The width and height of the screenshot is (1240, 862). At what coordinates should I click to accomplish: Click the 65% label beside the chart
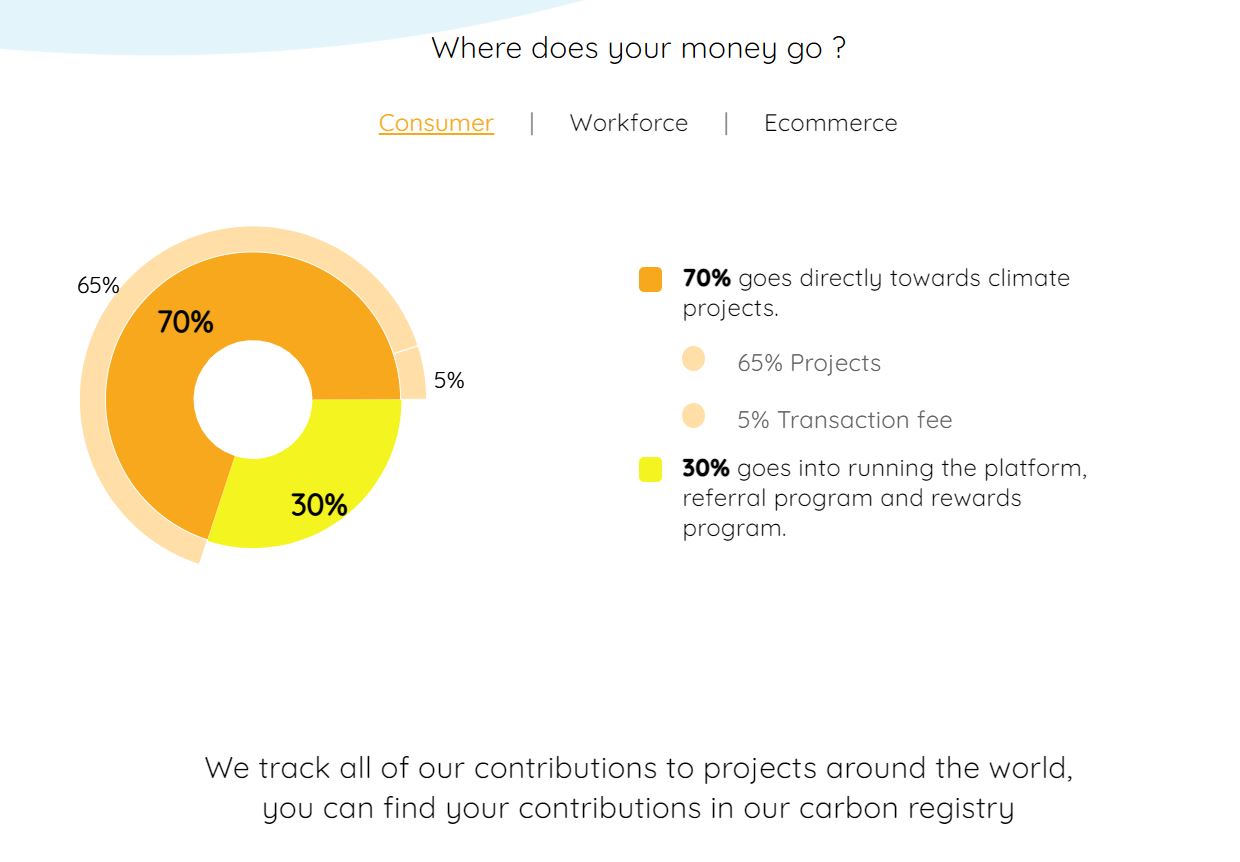[x=98, y=285]
